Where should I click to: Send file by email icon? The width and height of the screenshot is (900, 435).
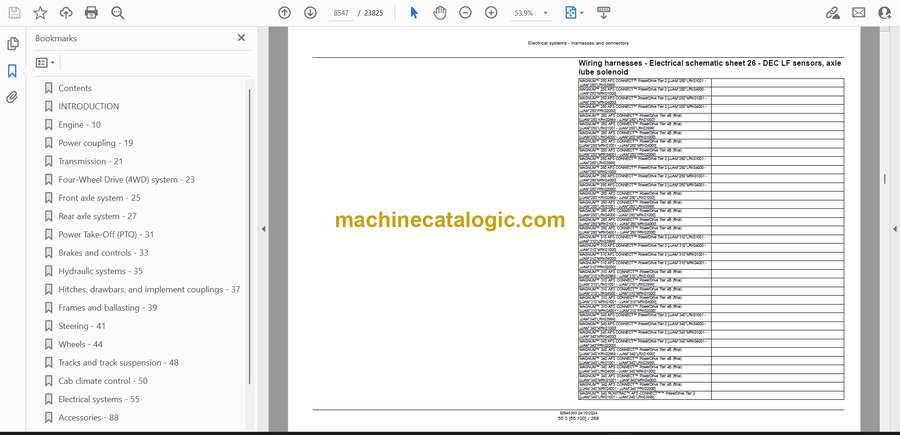(859, 13)
